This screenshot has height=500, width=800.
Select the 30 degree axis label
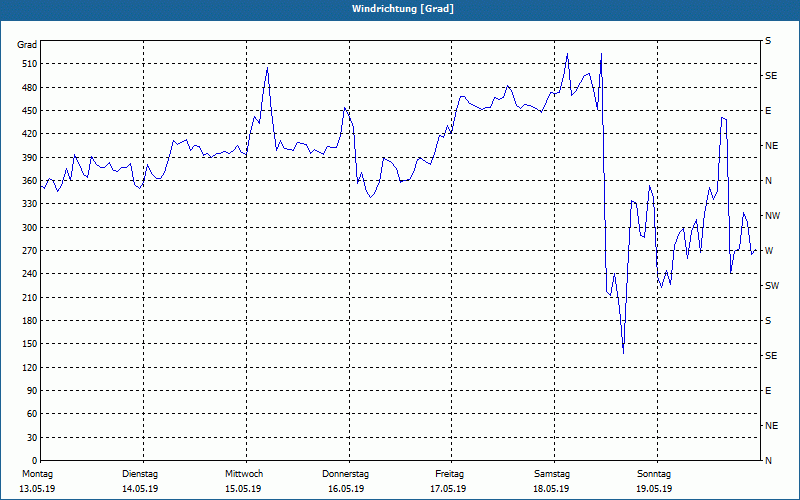point(32,438)
